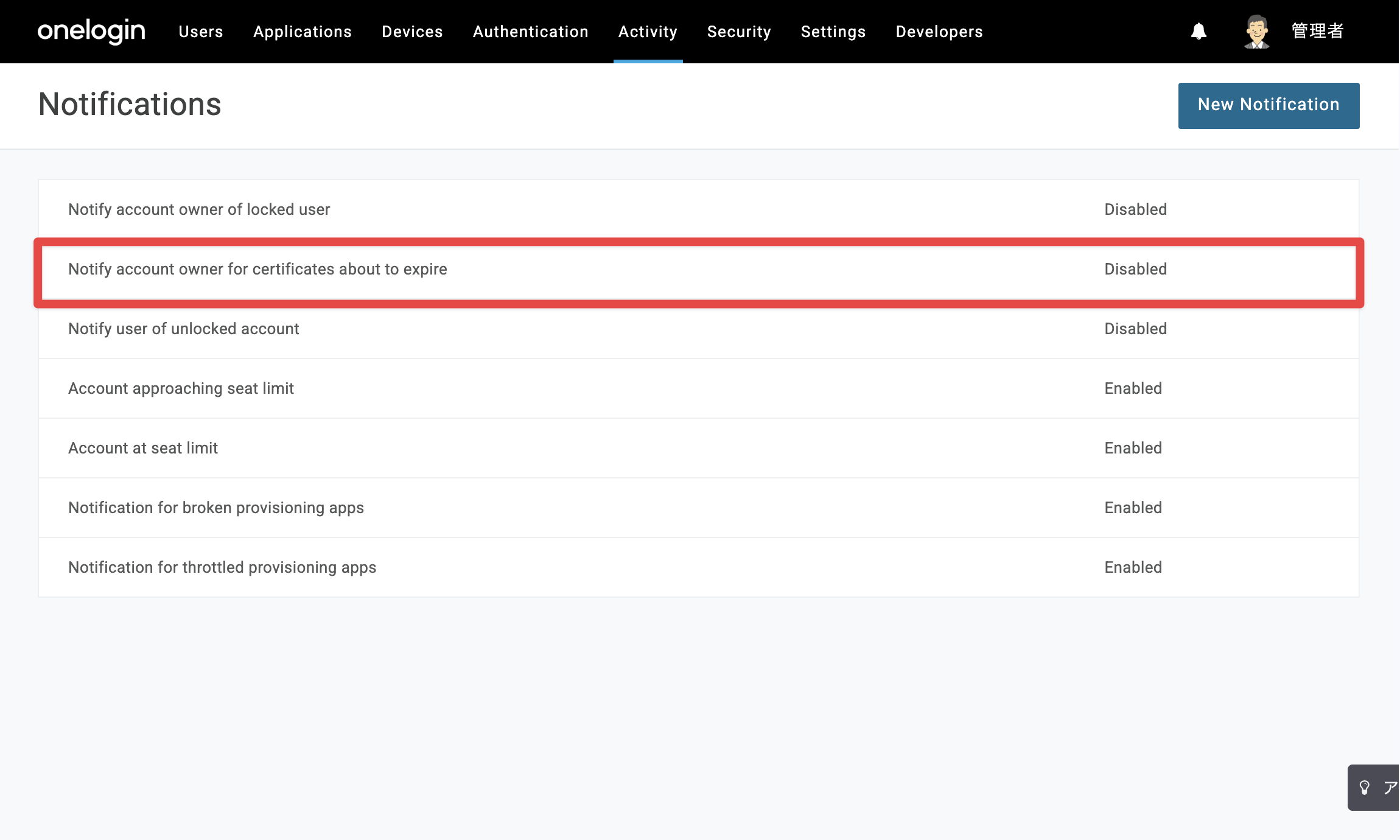Open the Settings menu
Image resolution: width=1400 pixels, height=840 pixels.
(833, 32)
